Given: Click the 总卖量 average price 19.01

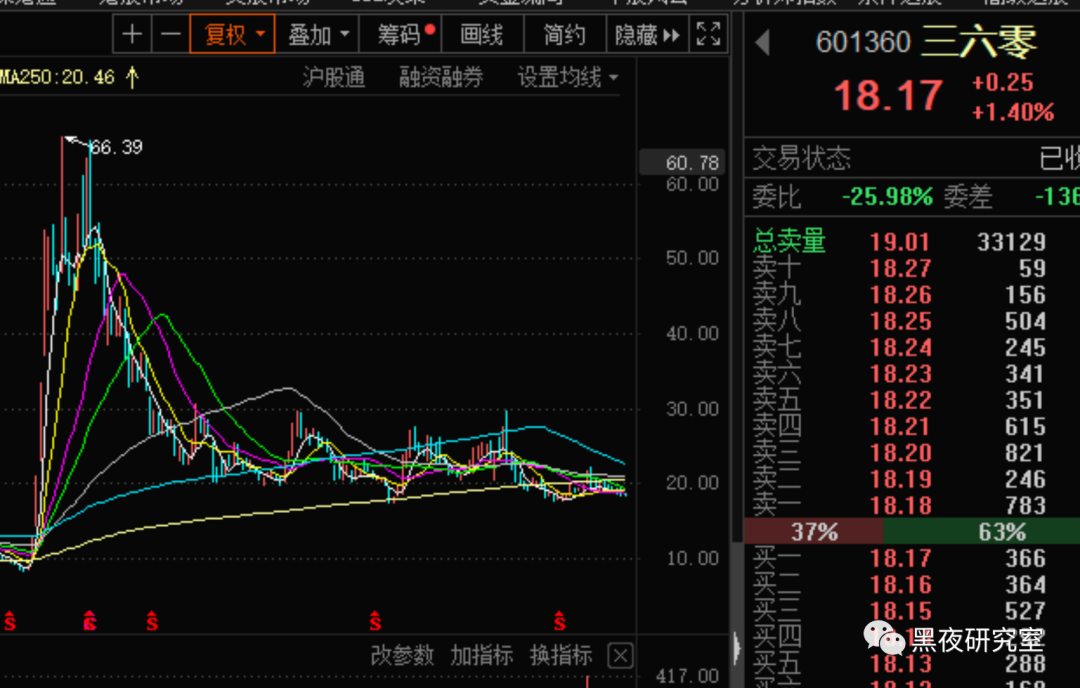Looking at the screenshot, I should coord(900,242).
